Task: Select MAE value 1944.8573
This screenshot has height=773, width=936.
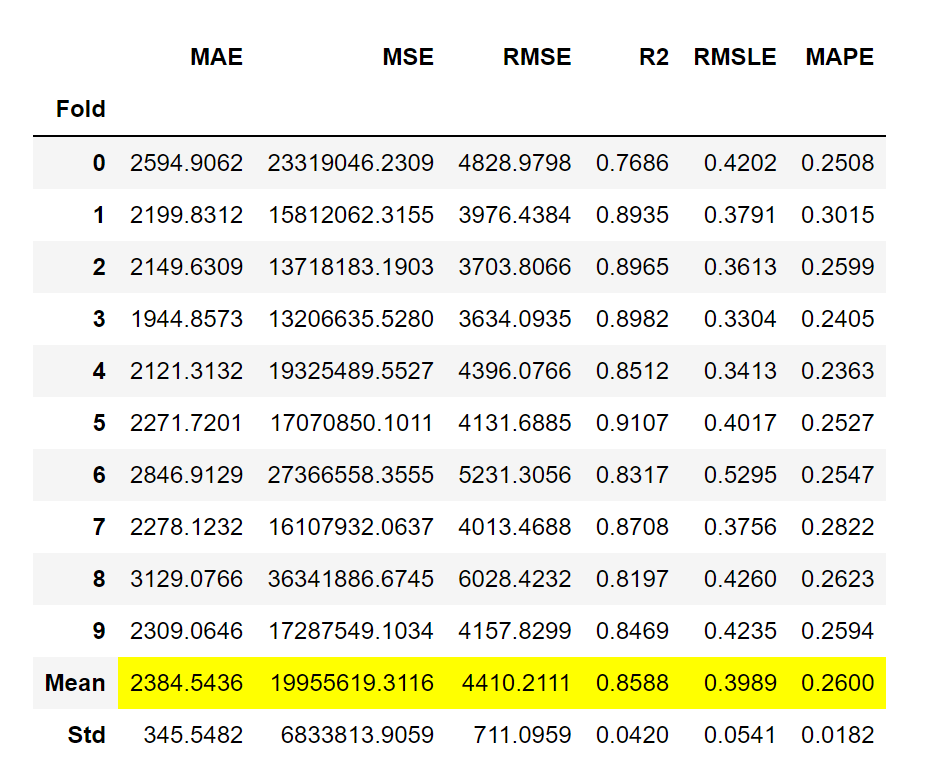Action: pos(187,319)
